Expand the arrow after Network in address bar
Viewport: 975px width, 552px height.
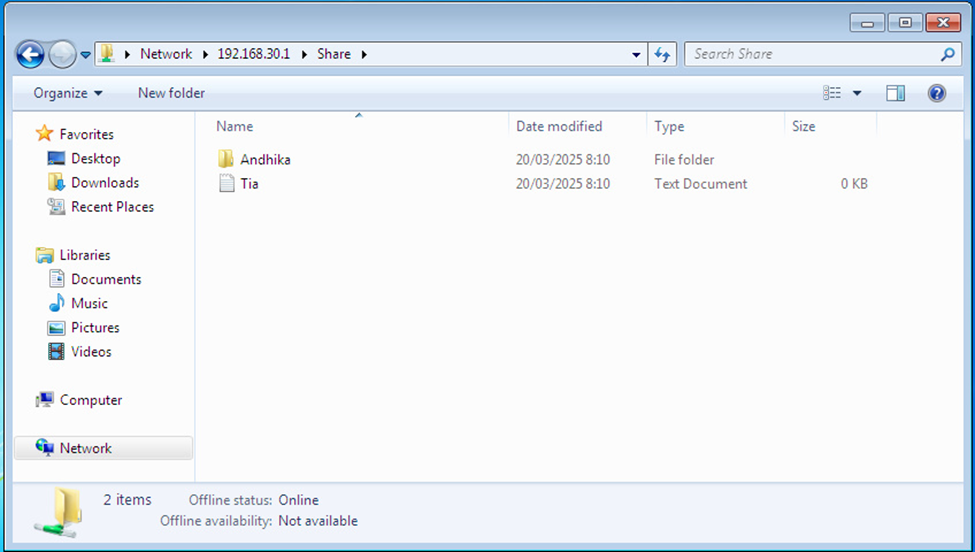205,55
